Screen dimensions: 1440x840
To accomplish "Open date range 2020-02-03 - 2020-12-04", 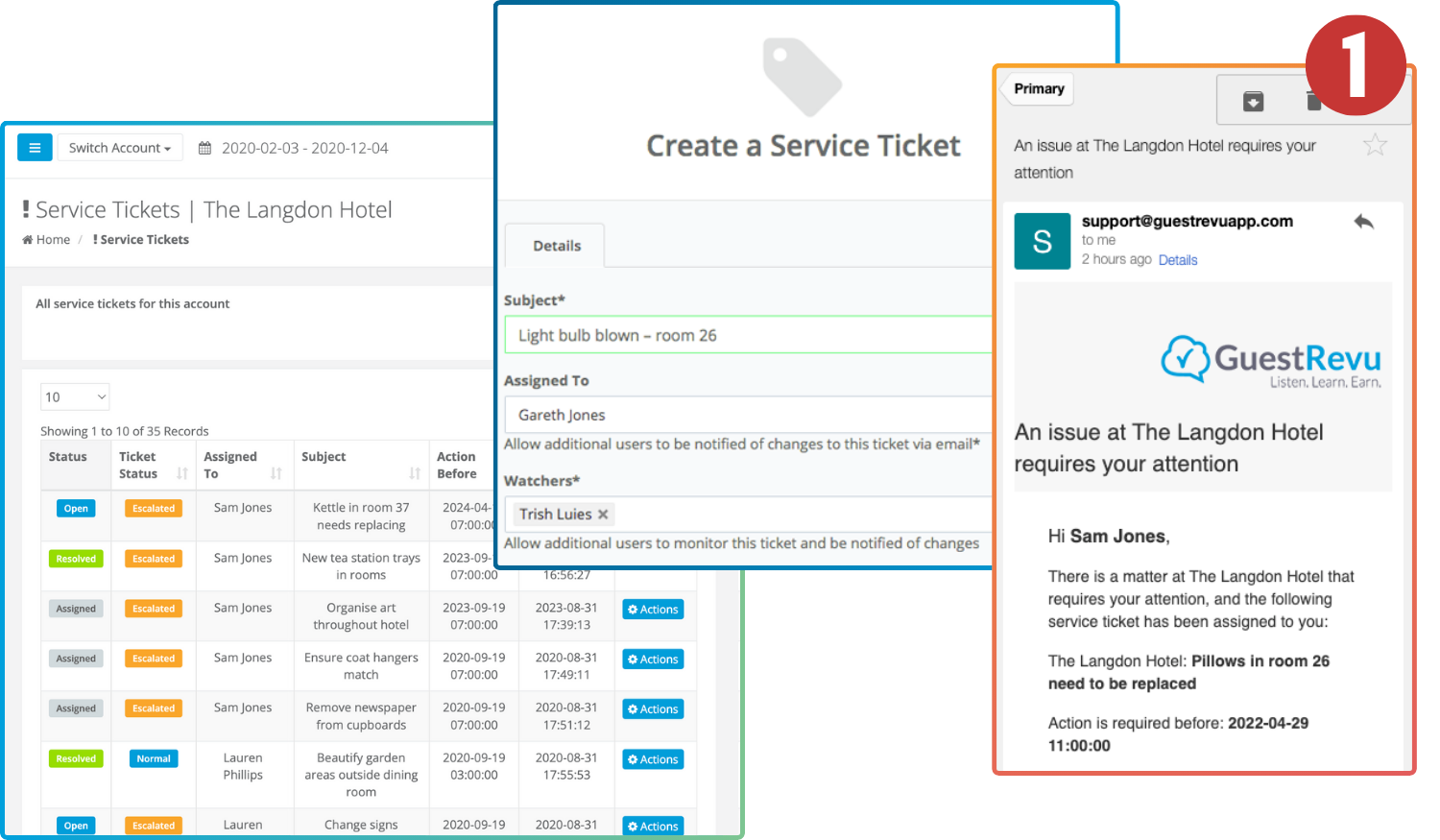I will pyautogui.click(x=305, y=148).
